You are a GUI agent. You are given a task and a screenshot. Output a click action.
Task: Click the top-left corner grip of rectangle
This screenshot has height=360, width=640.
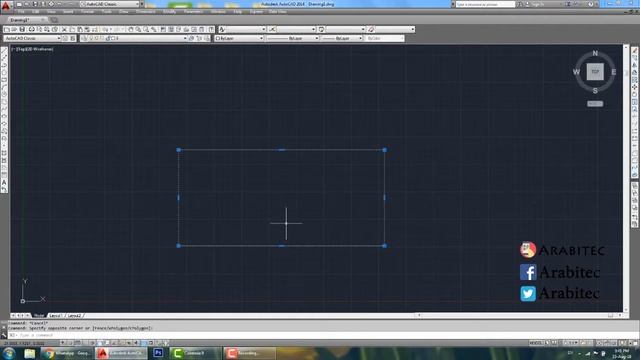click(x=178, y=150)
